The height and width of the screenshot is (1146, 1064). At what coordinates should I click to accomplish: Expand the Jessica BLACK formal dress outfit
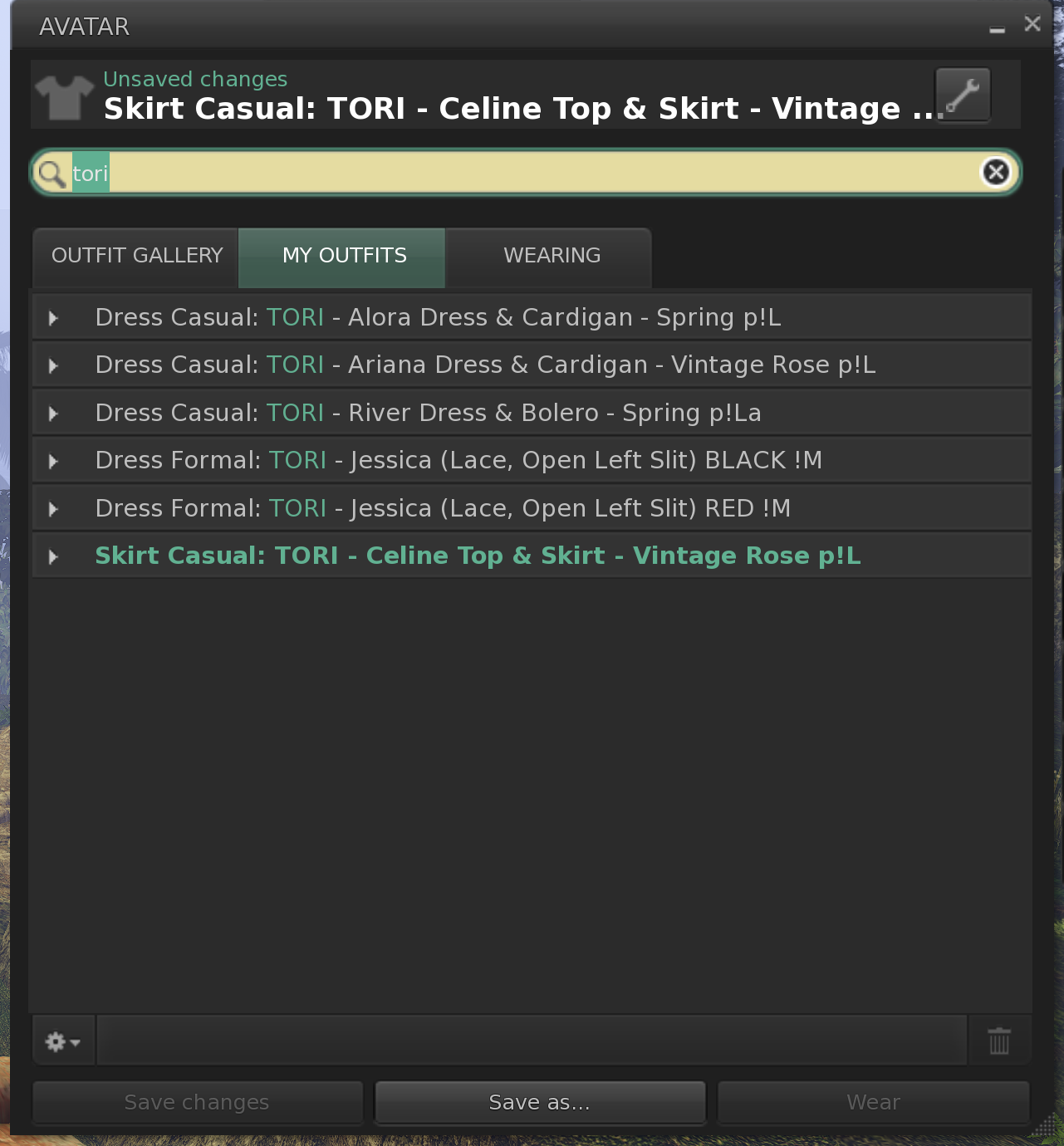pyautogui.click(x=53, y=461)
